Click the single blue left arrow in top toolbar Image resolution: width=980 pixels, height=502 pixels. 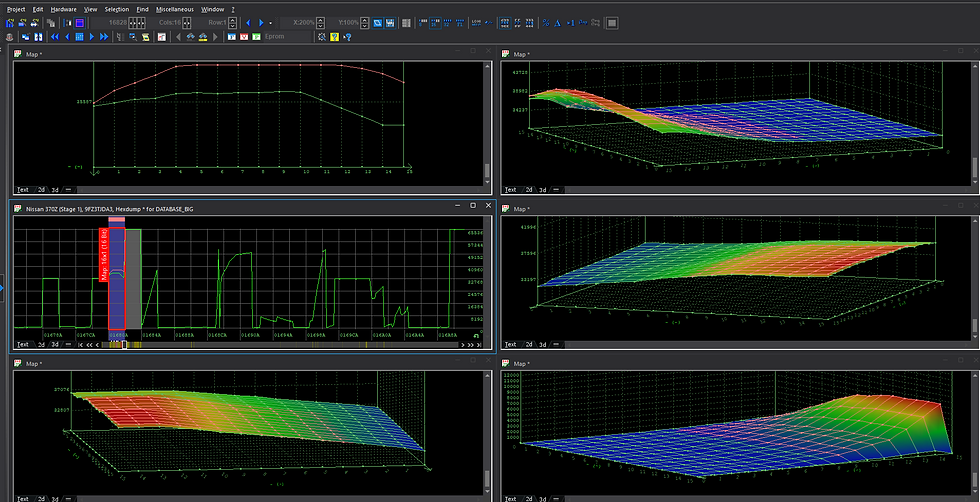(248, 22)
